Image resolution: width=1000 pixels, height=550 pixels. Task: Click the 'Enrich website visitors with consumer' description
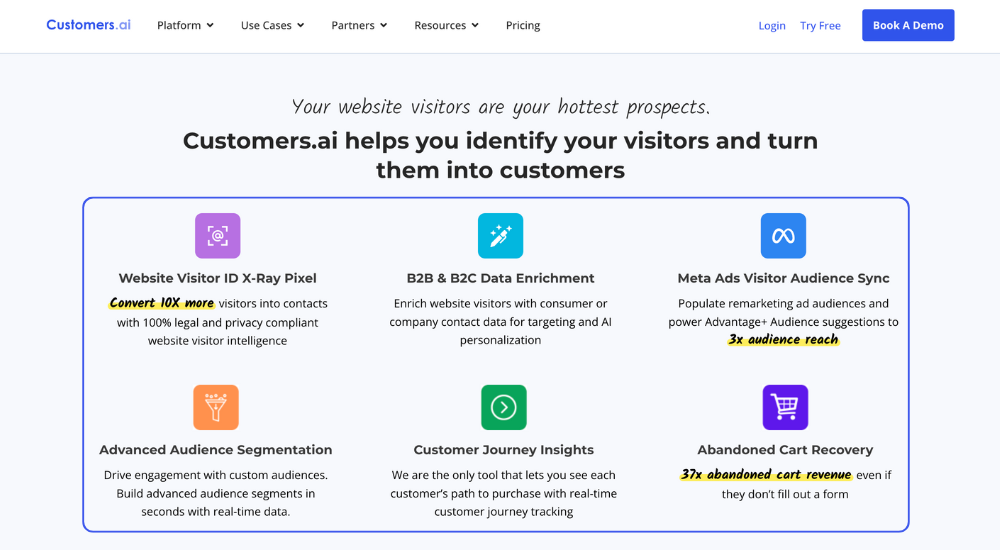tap(501, 322)
